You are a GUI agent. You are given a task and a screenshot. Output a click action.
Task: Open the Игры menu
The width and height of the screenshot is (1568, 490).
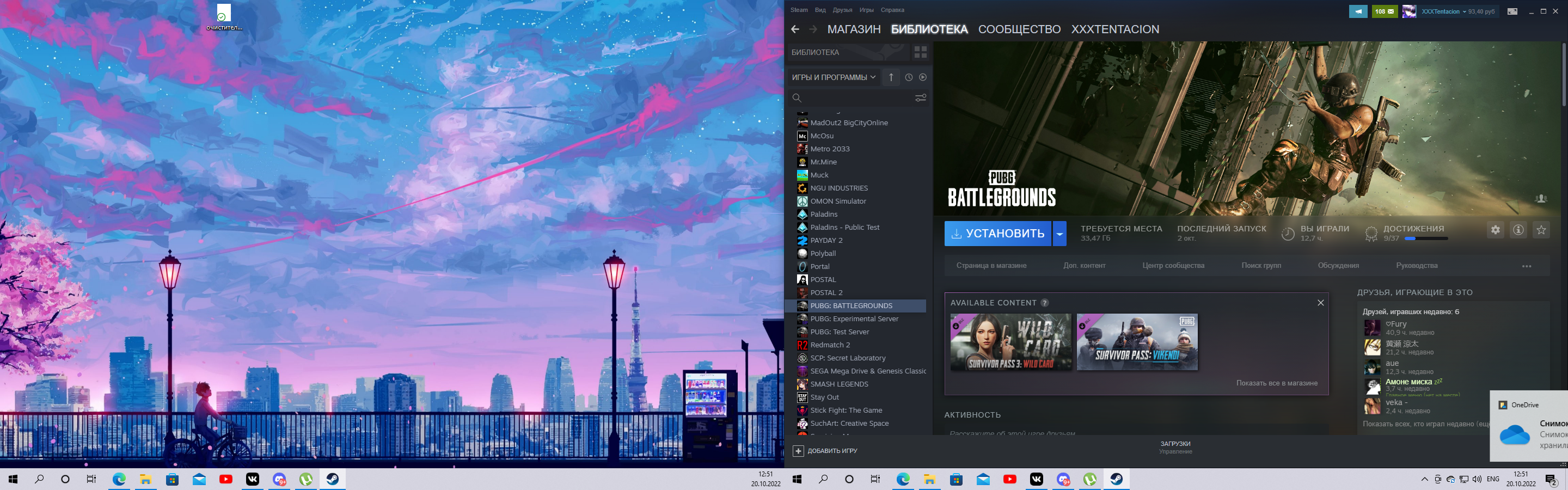[867, 10]
